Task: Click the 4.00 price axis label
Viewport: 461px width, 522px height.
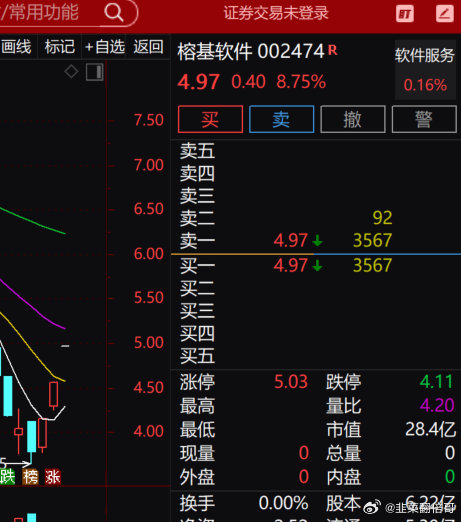Action: (x=149, y=431)
